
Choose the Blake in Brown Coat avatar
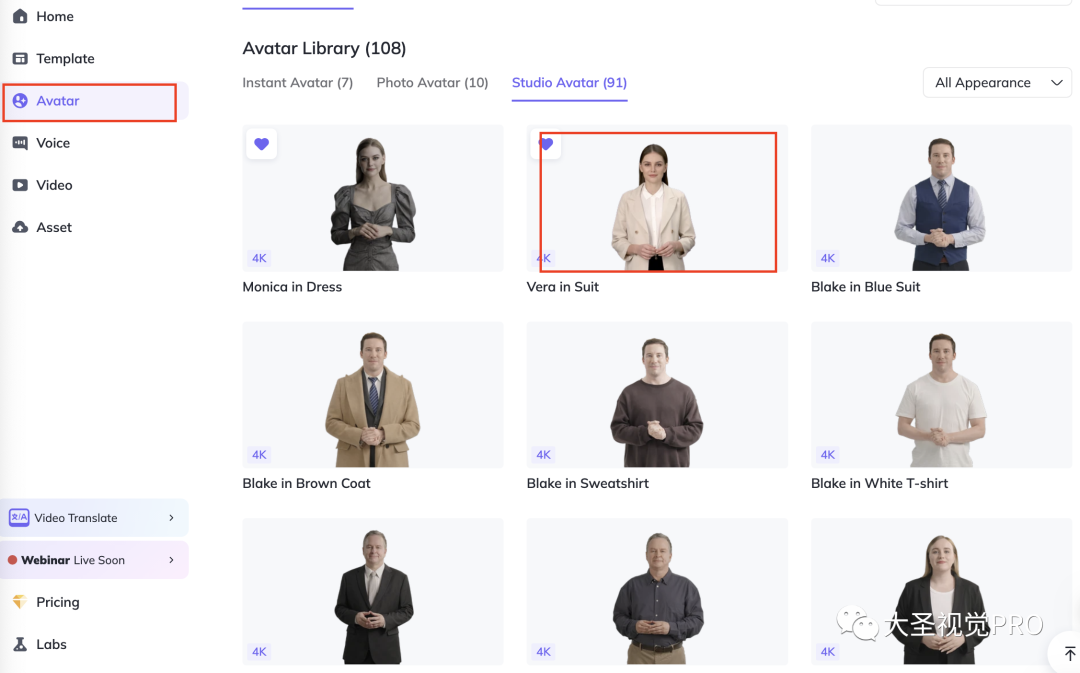click(x=372, y=394)
